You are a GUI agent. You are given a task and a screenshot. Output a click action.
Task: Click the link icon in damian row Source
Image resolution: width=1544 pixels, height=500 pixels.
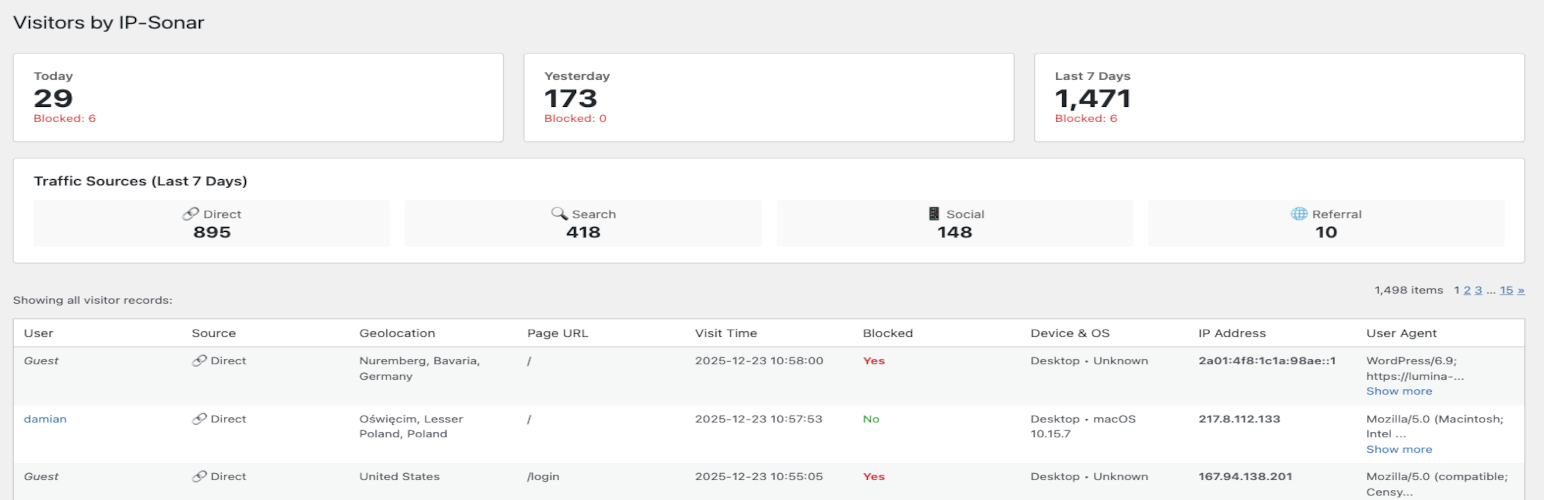[199, 419]
